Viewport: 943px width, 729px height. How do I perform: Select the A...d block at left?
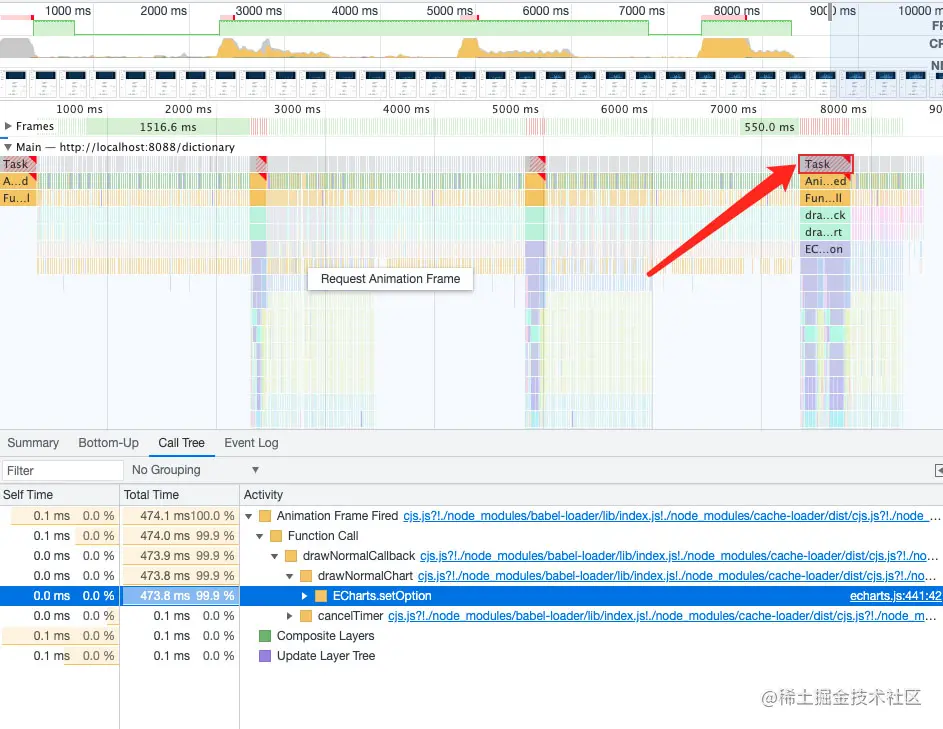18,181
